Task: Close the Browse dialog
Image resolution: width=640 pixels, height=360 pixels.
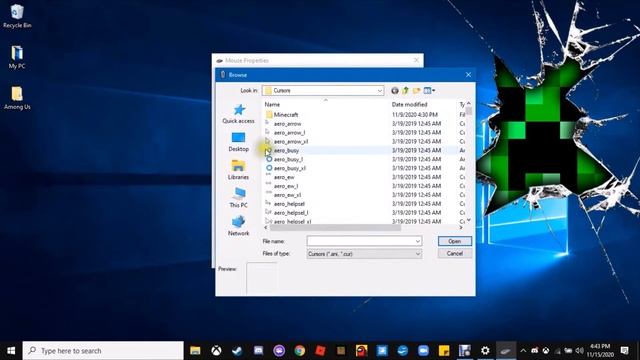Action: coord(468,75)
